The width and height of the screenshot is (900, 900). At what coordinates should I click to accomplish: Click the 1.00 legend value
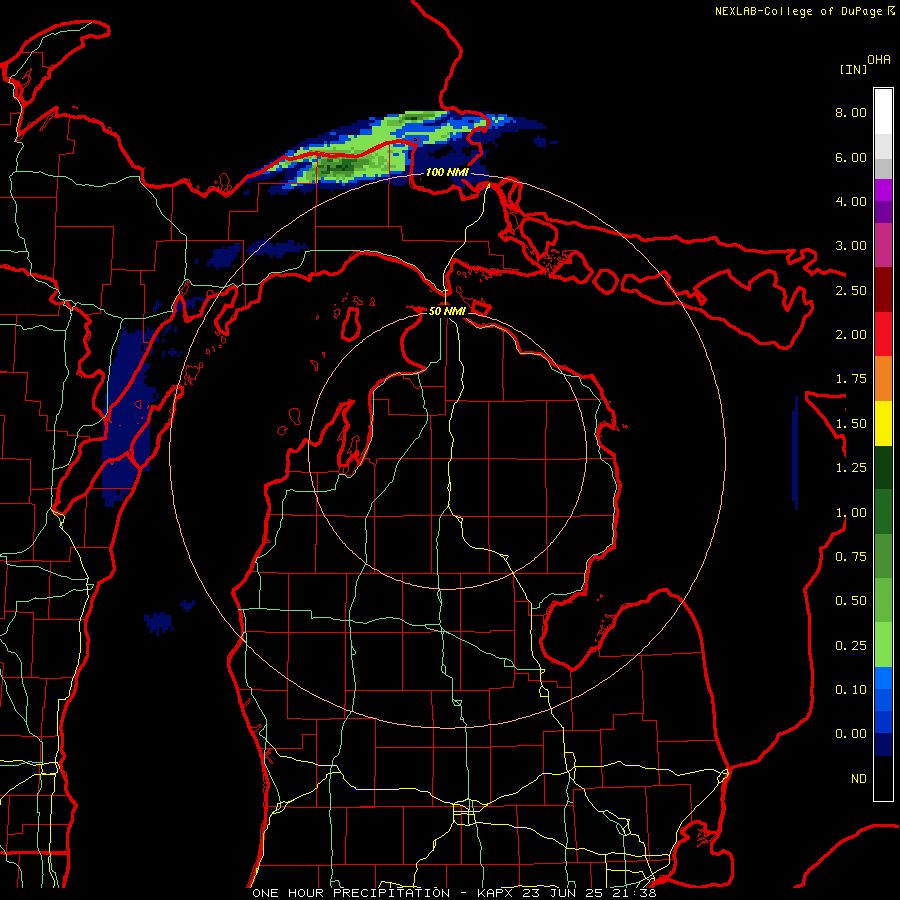click(x=850, y=513)
